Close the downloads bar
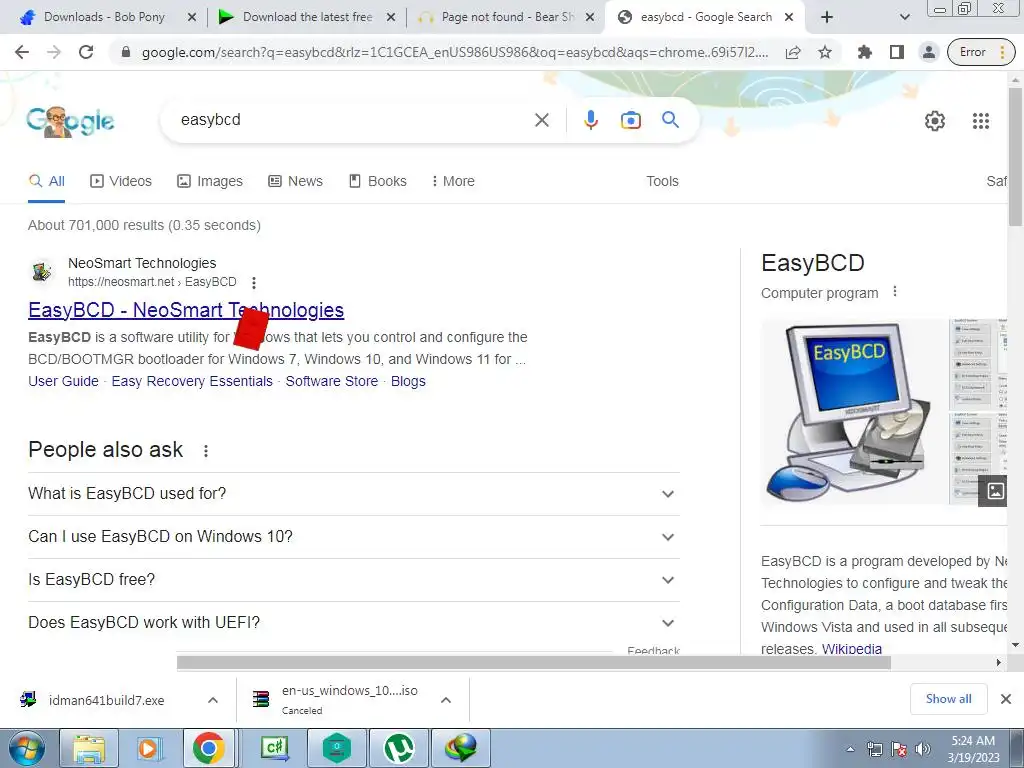The height and width of the screenshot is (768, 1024). pos(1006,699)
